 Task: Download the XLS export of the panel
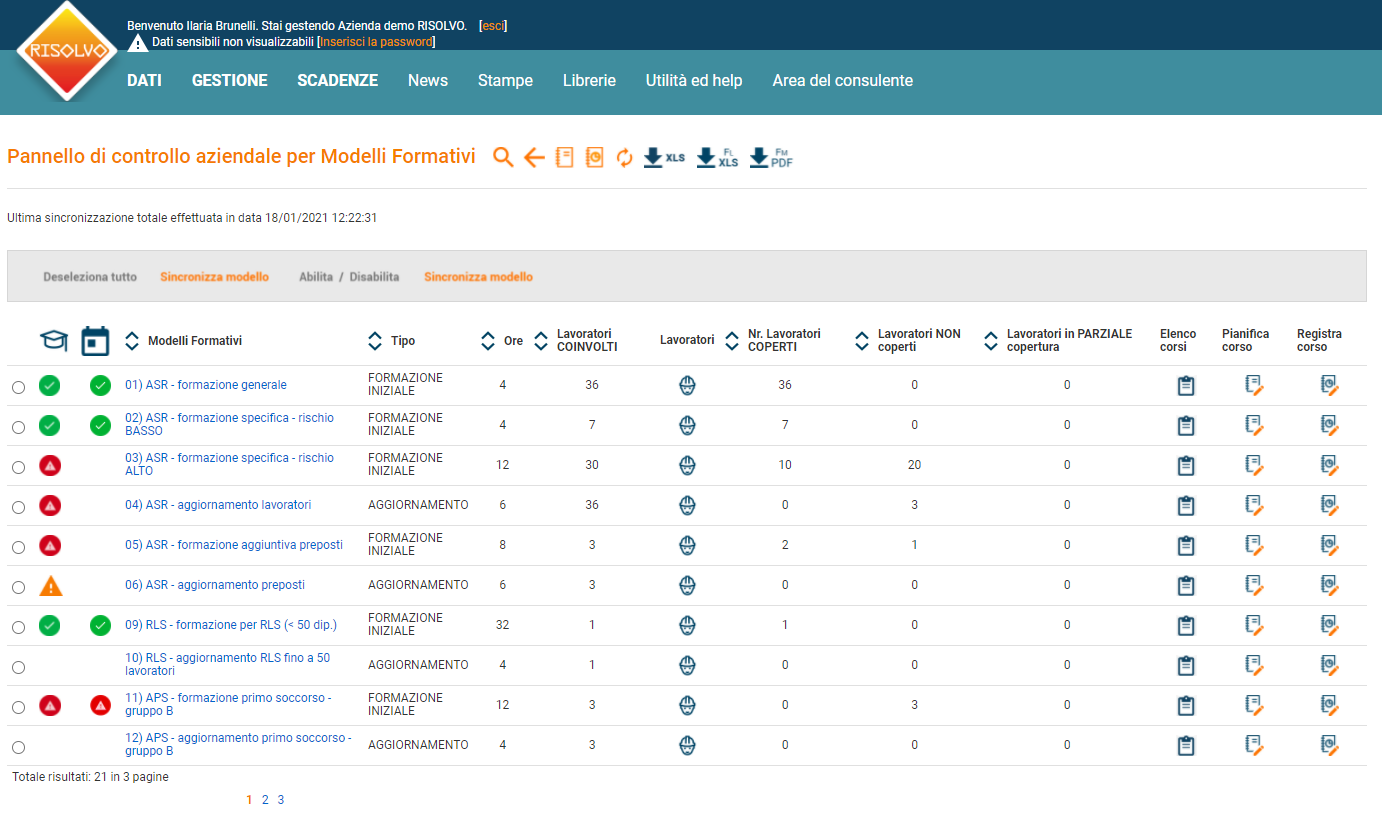662,157
